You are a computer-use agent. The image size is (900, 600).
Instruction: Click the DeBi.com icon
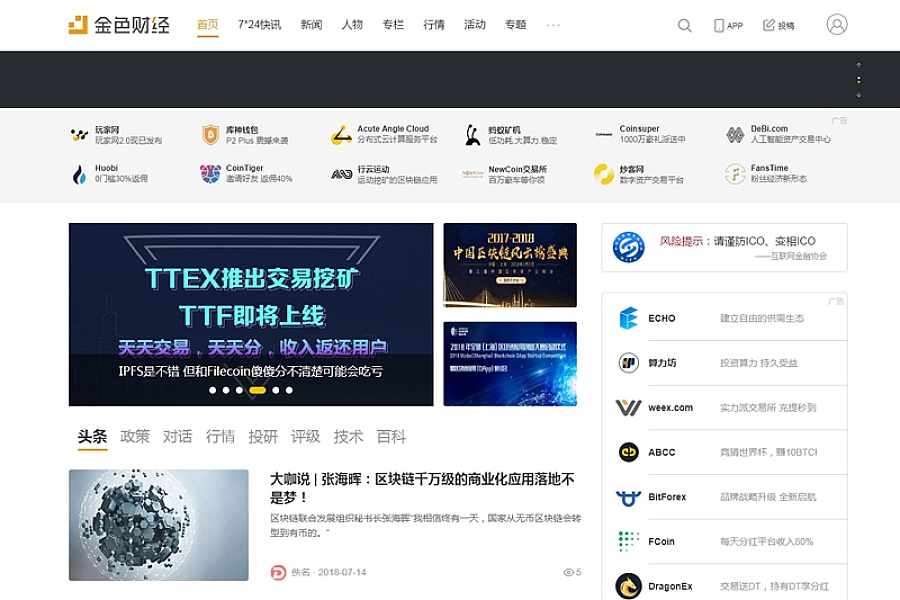point(735,135)
